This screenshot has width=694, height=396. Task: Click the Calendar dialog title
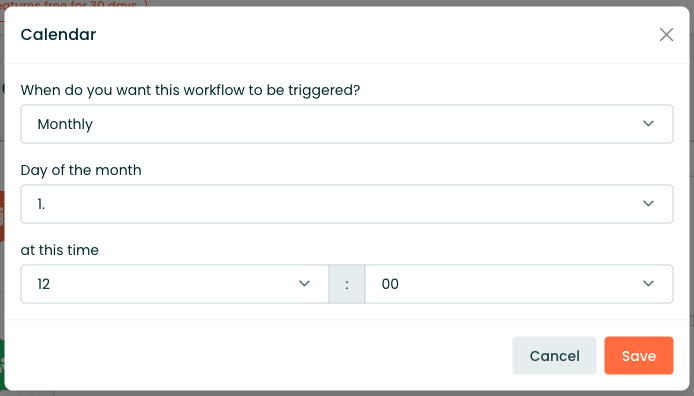(58, 35)
